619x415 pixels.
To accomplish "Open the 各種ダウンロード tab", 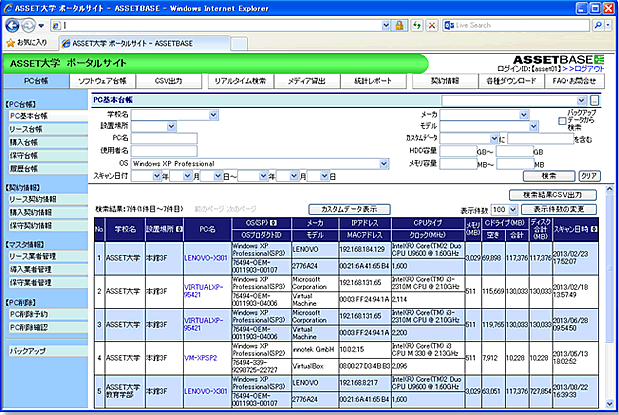I will pos(511,81).
